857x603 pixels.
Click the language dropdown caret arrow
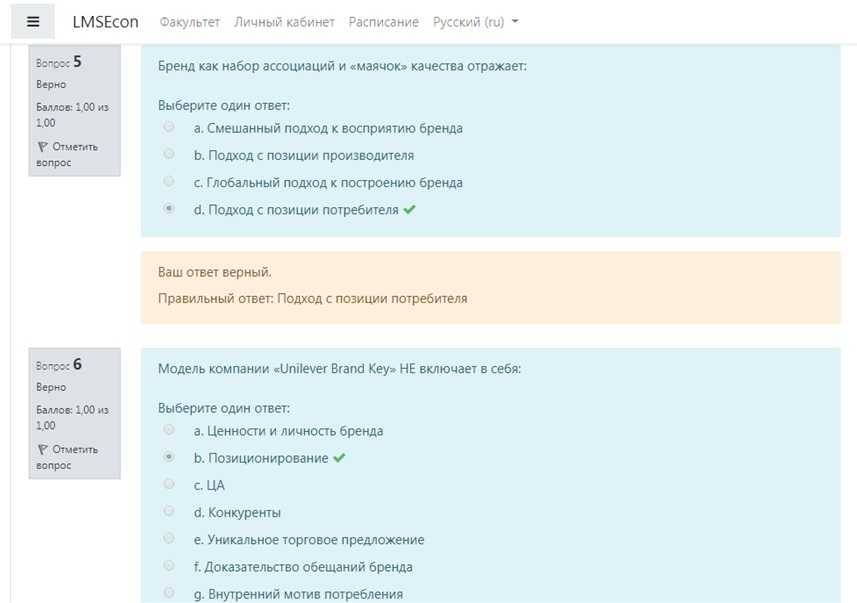(x=515, y=22)
